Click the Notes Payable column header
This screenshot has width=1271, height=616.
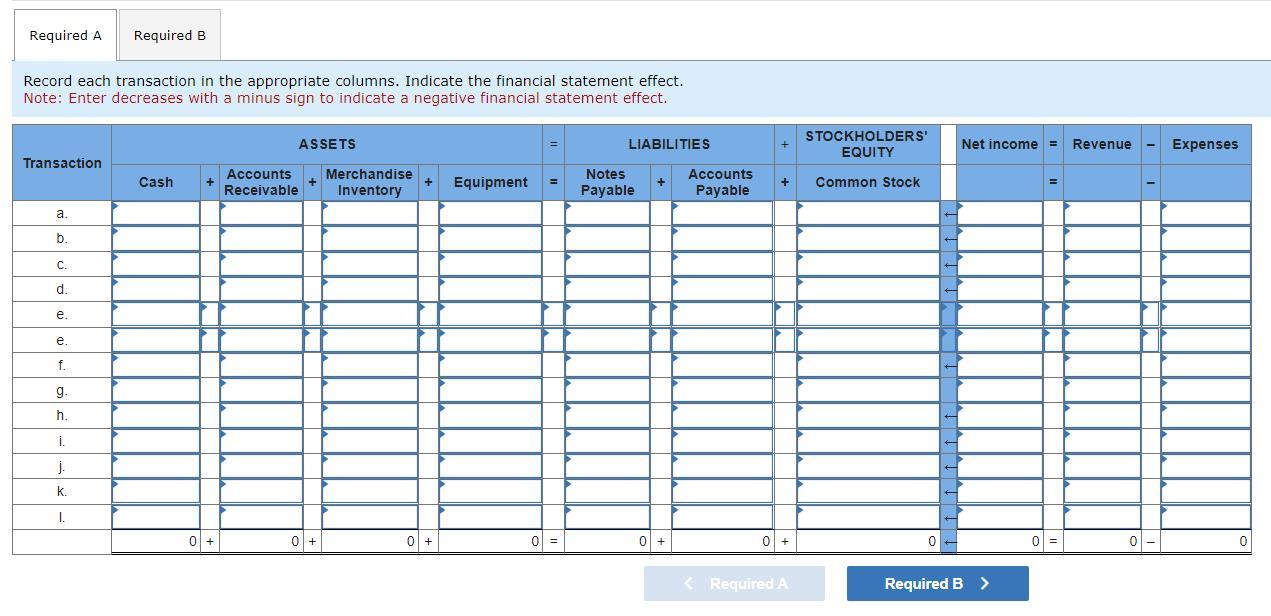pyautogui.click(x=606, y=182)
